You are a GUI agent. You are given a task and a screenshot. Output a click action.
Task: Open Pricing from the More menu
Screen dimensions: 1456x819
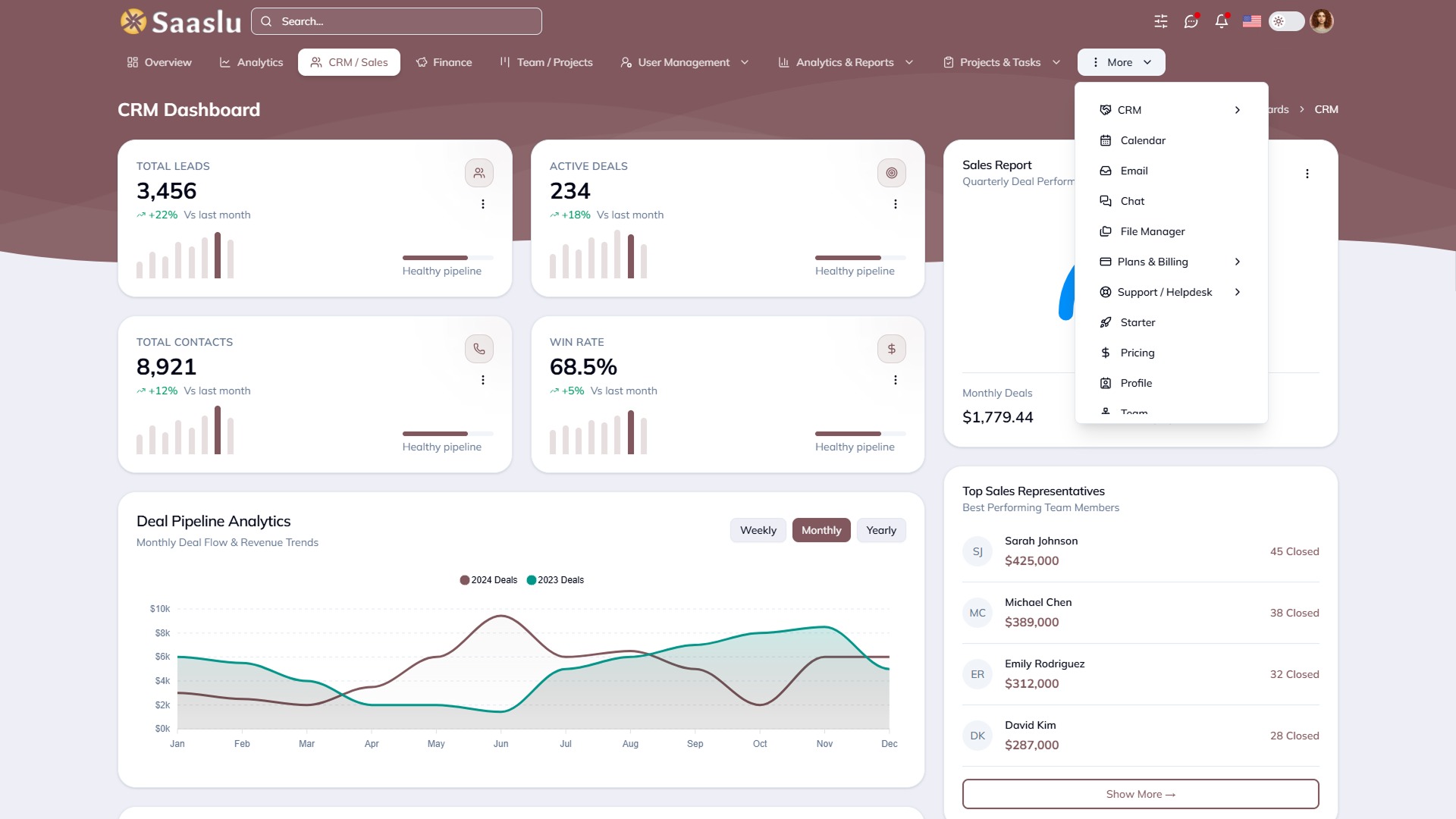pyautogui.click(x=1171, y=353)
